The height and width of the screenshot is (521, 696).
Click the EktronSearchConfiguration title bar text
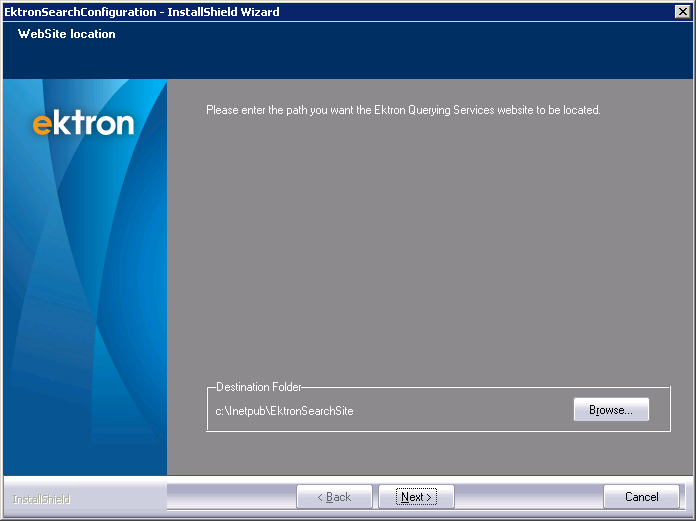pyautogui.click(x=142, y=12)
